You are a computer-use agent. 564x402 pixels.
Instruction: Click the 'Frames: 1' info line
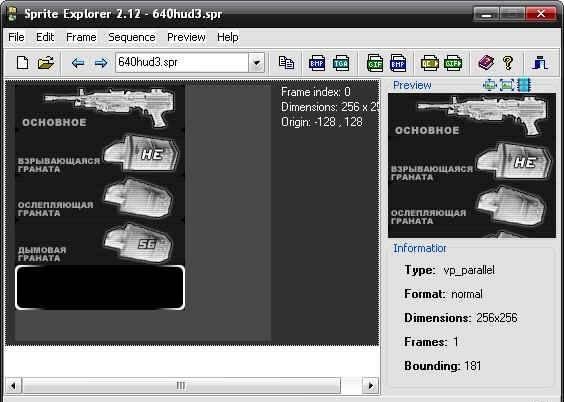431,342
